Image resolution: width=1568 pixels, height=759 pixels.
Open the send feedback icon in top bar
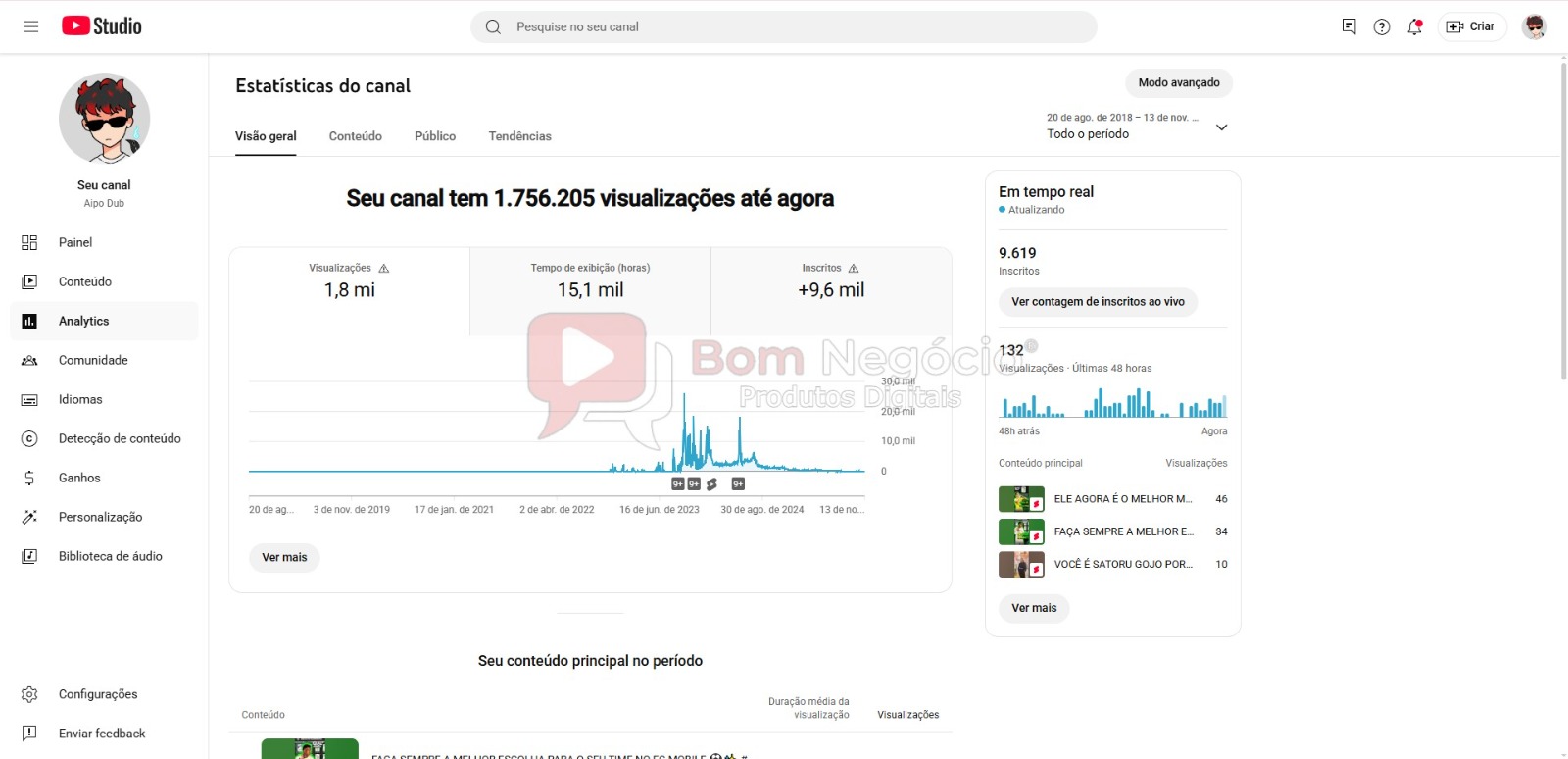(x=1348, y=26)
